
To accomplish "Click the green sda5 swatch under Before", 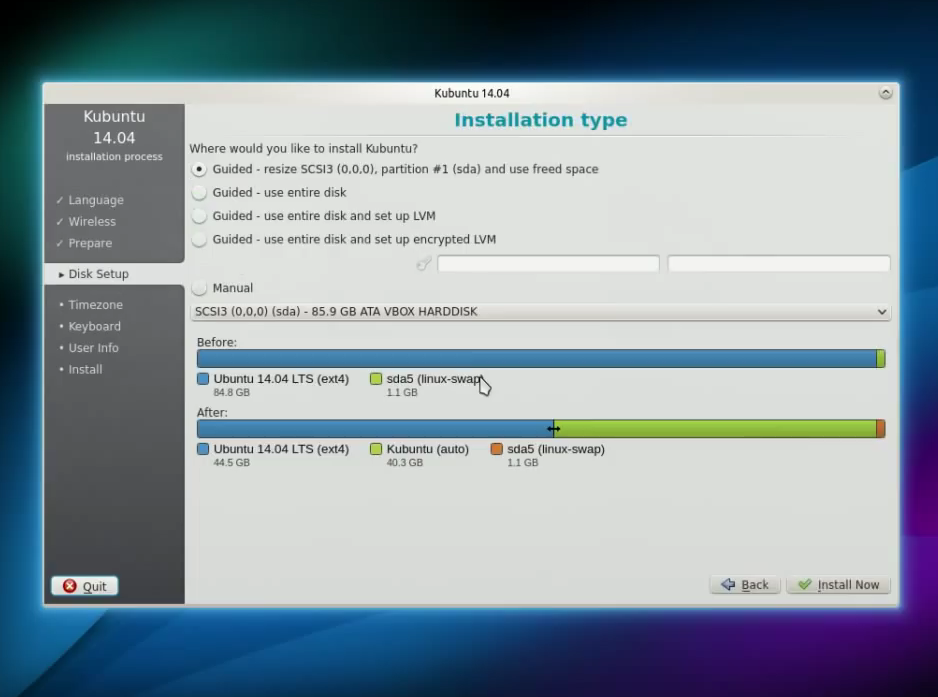I will (376, 379).
